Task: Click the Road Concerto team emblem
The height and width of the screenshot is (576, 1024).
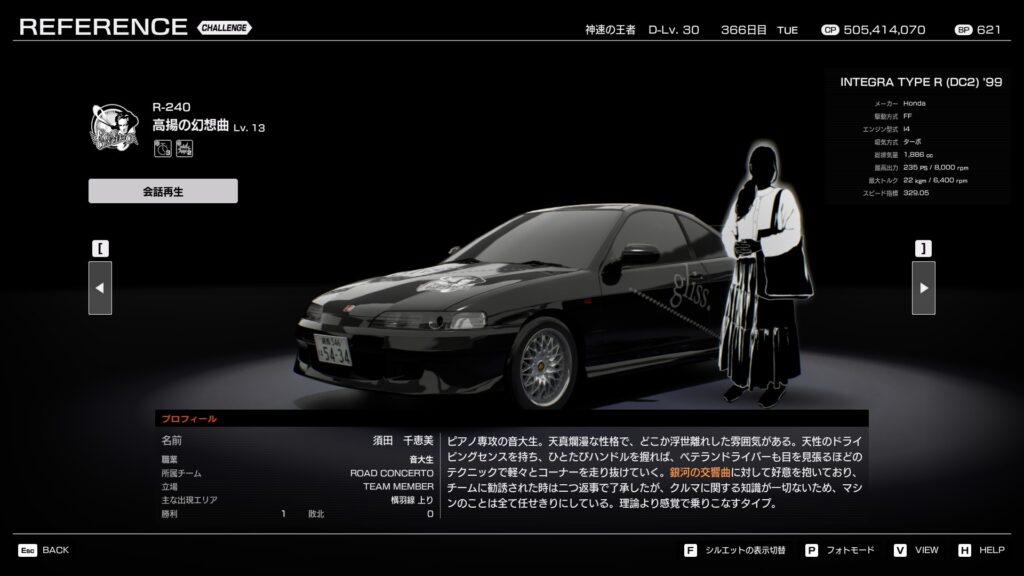Action: [116, 128]
